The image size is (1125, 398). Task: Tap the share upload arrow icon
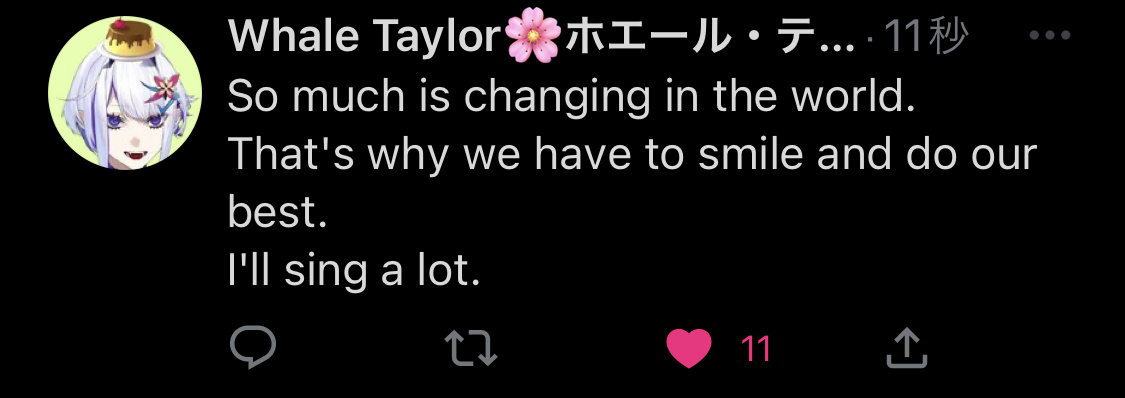click(x=907, y=347)
